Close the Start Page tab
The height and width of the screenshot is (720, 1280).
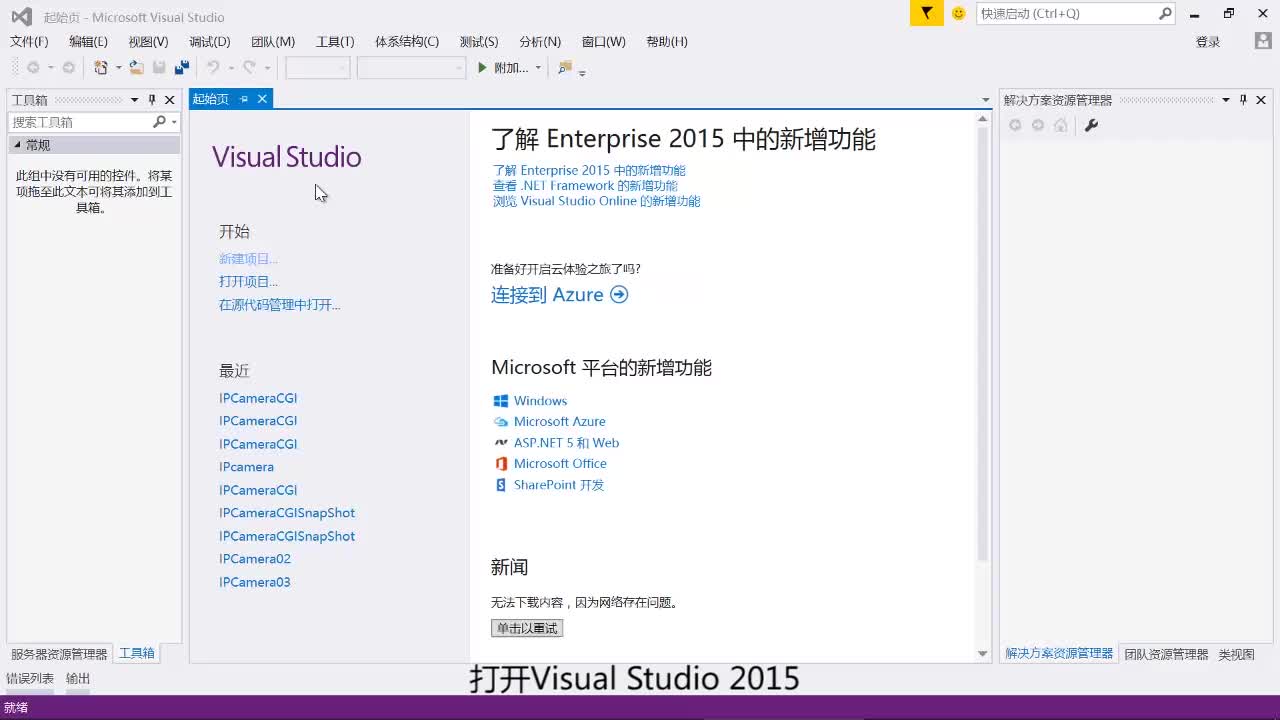262,99
